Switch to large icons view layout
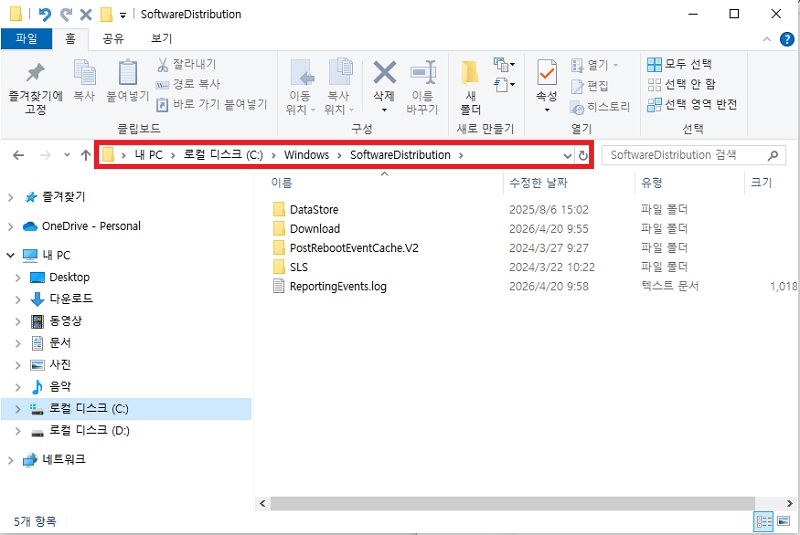Image resolution: width=800 pixels, height=535 pixels. [x=783, y=521]
